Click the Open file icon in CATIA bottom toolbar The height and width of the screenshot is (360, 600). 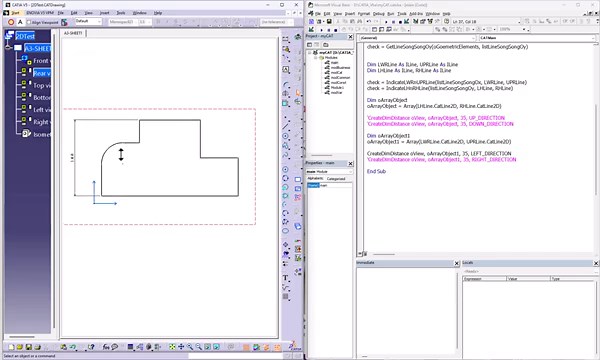click(20, 347)
